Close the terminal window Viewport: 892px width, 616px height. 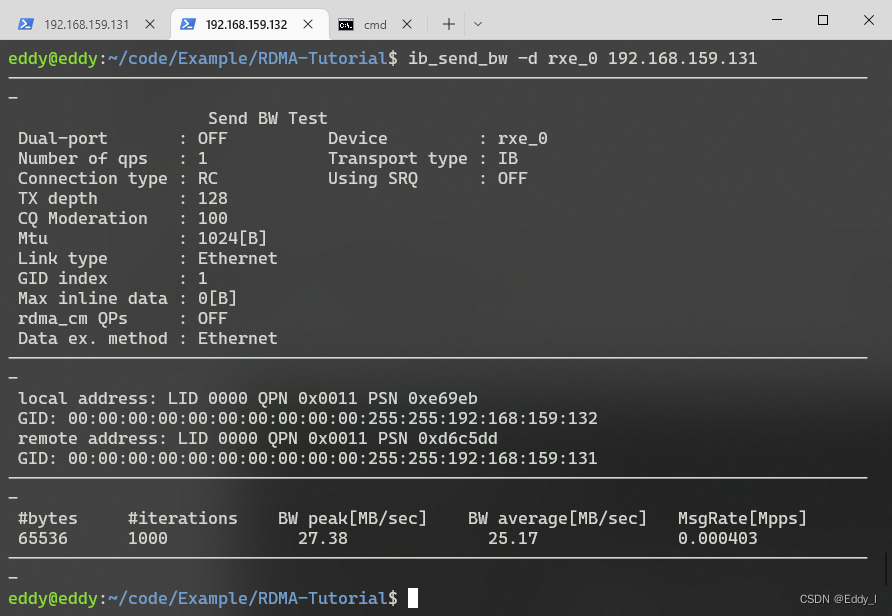[869, 20]
